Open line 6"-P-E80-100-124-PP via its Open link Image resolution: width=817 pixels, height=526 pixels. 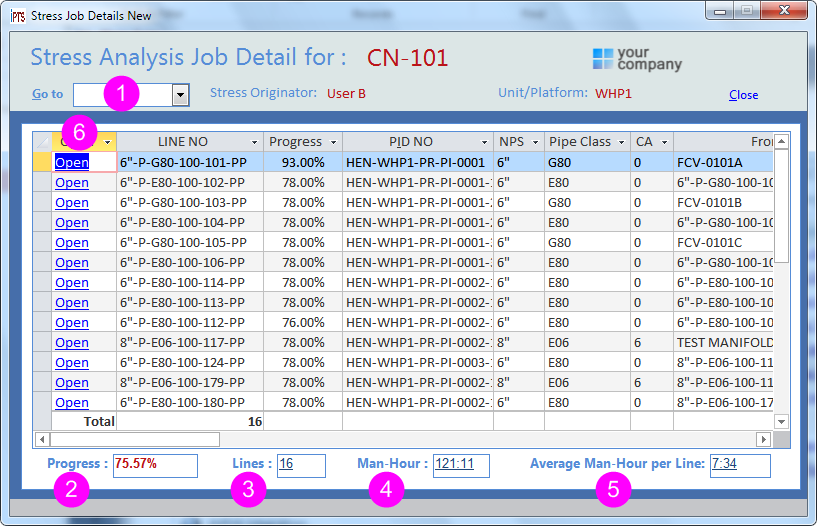72,362
